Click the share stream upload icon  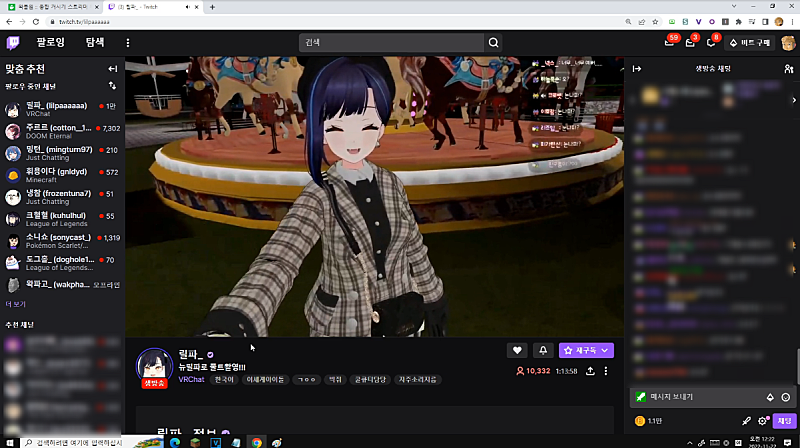(590, 371)
